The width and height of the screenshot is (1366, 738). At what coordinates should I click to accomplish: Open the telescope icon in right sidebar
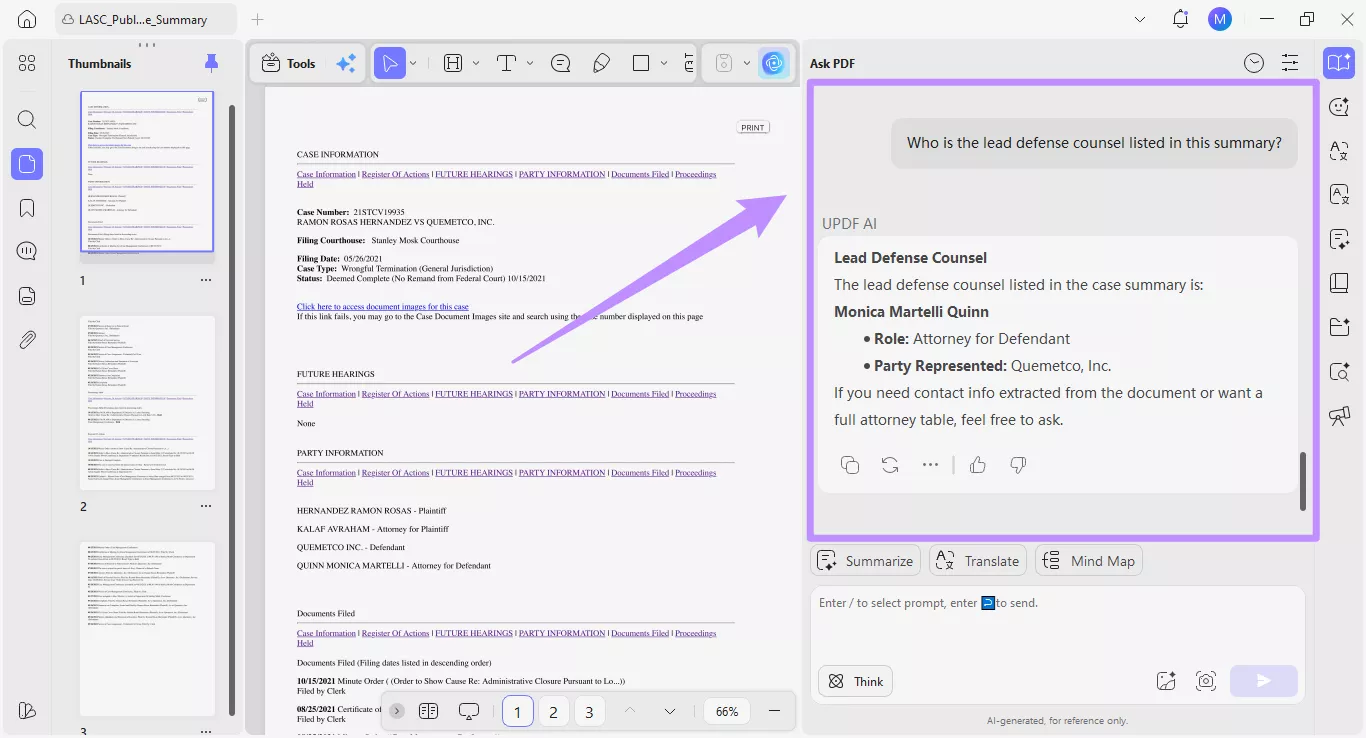1339,416
